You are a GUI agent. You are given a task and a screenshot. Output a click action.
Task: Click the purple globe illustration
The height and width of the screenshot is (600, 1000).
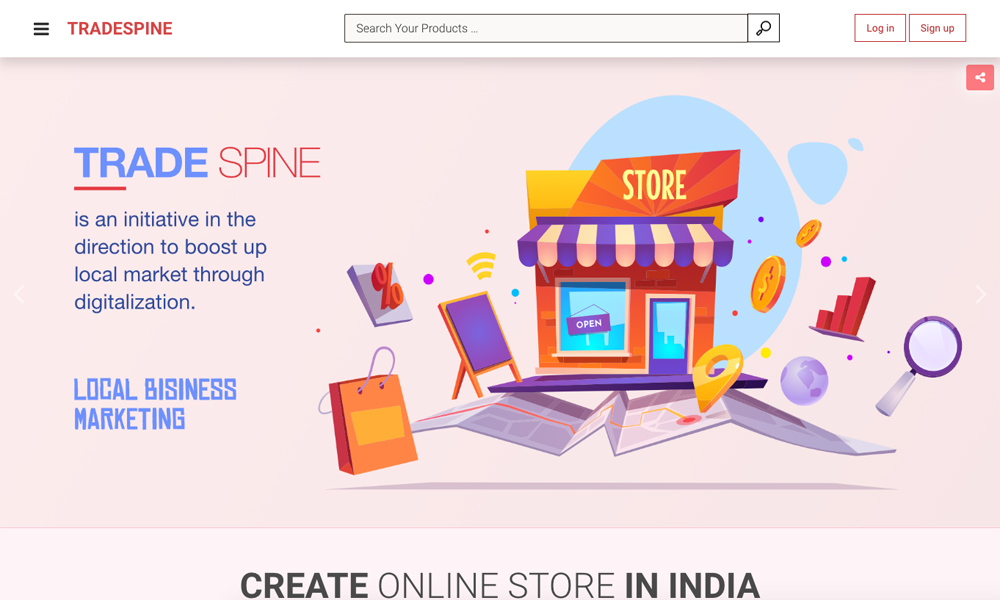point(804,381)
